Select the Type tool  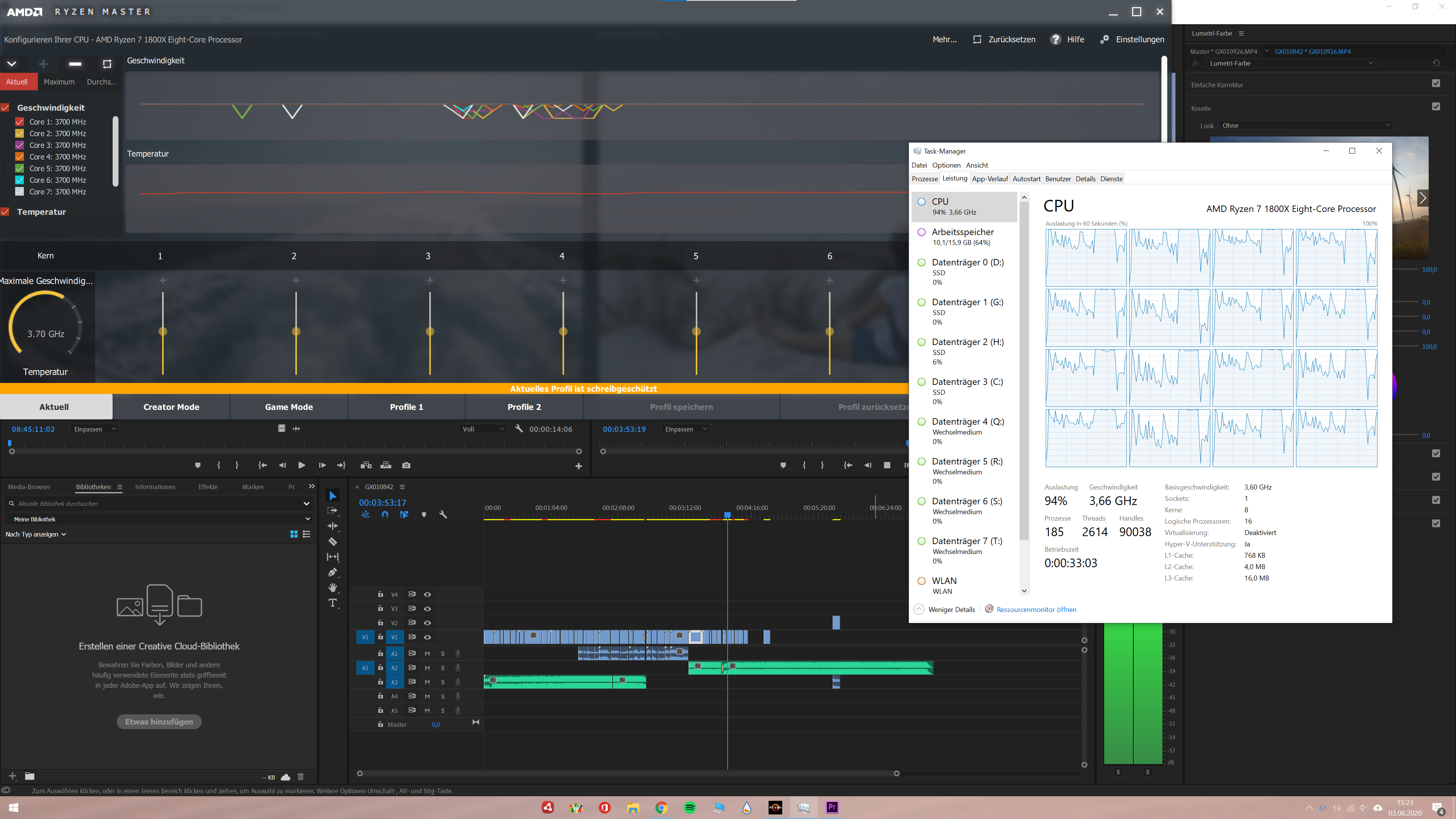click(x=333, y=603)
